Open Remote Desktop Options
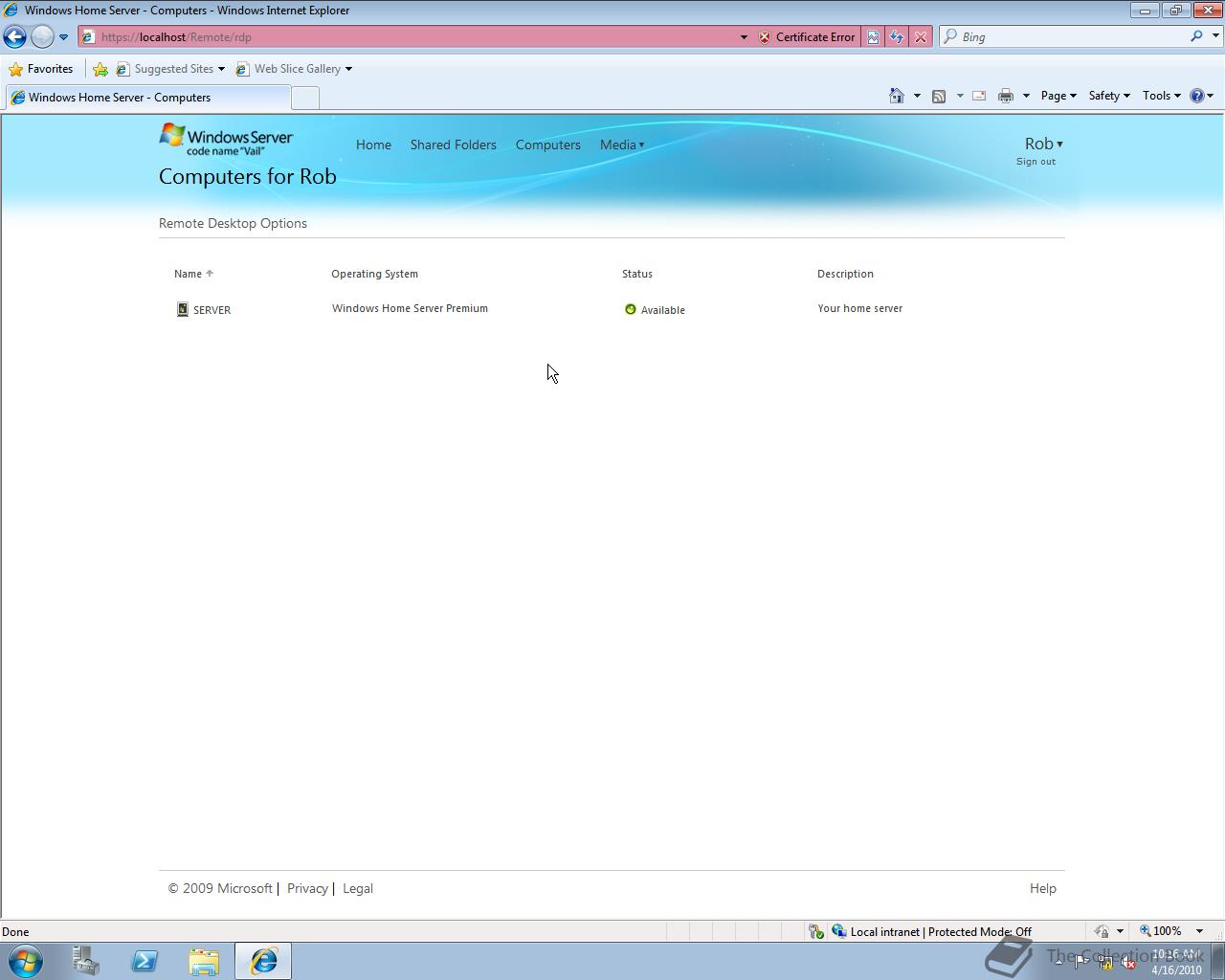 pyautogui.click(x=233, y=223)
